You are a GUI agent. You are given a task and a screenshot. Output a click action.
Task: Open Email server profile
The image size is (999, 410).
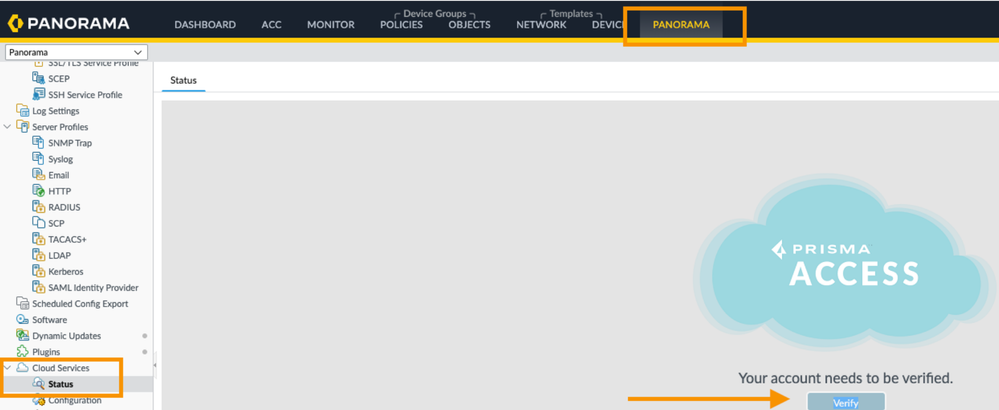click(59, 175)
